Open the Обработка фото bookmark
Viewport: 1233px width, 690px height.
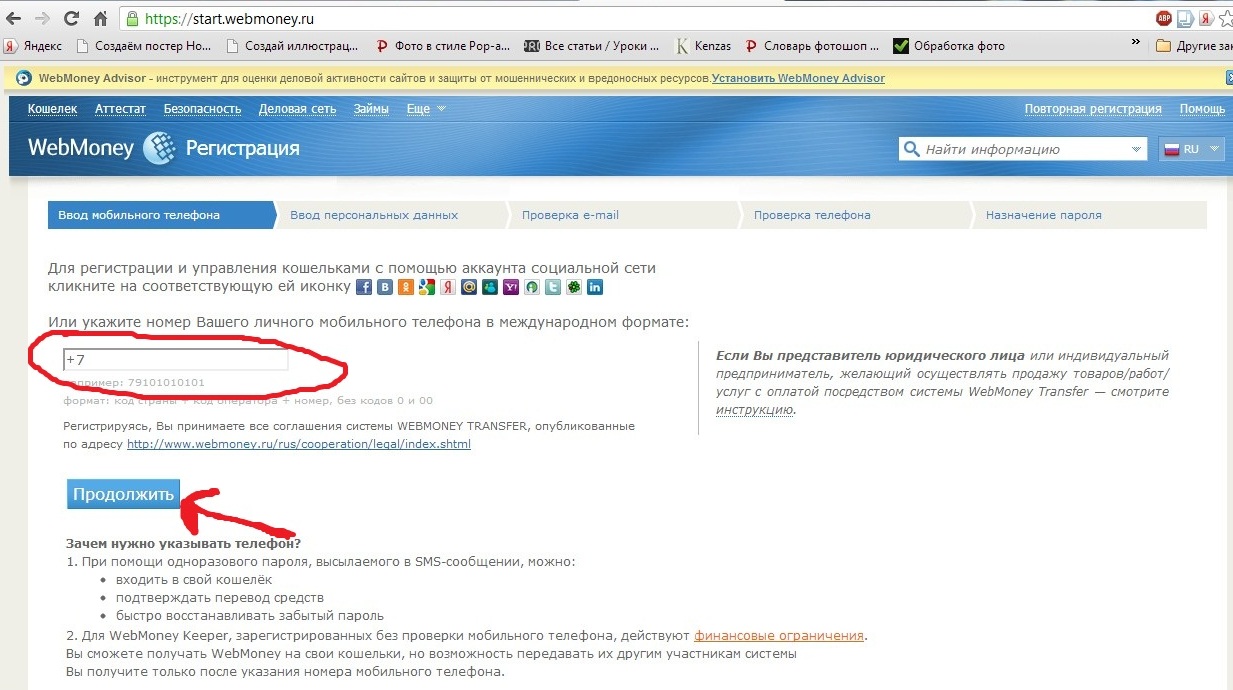tap(949, 45)
